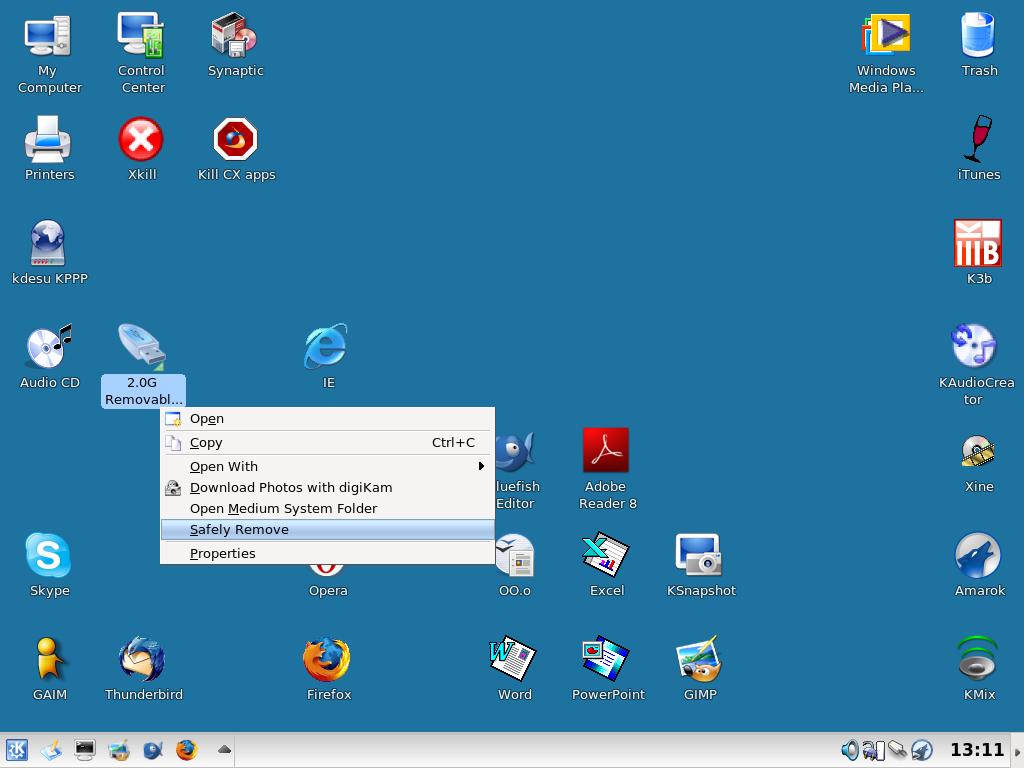Image resolution: width=1024 pixels, height=768 pixels.
Task: Click the show desktop icon in the panel
Action: pyautogui.click(x=51, y=750)
